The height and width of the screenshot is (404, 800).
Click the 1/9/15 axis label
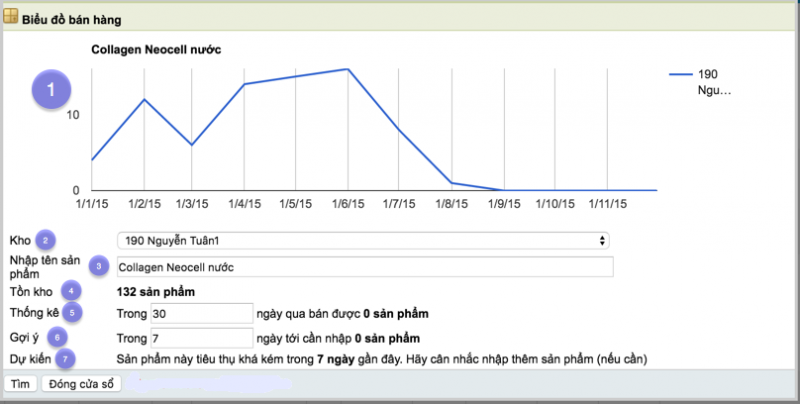coord(504,204)
